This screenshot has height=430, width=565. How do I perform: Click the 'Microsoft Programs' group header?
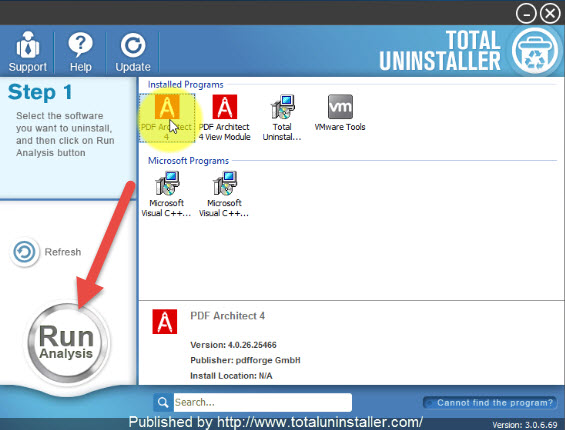pos(188,161)
